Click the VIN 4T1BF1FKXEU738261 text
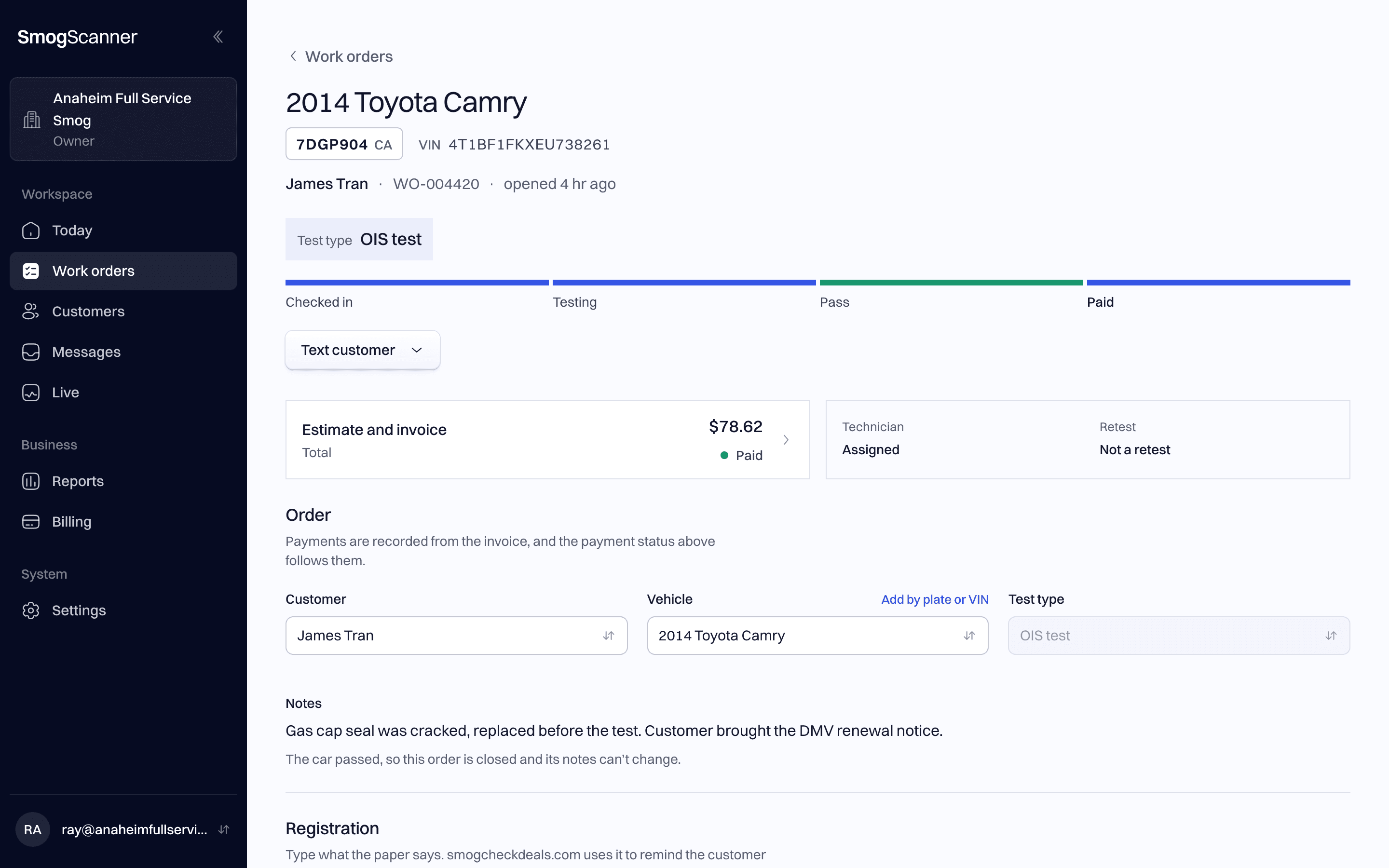The width and height of the screenshot is (1389, 868). tap(514, 145)
